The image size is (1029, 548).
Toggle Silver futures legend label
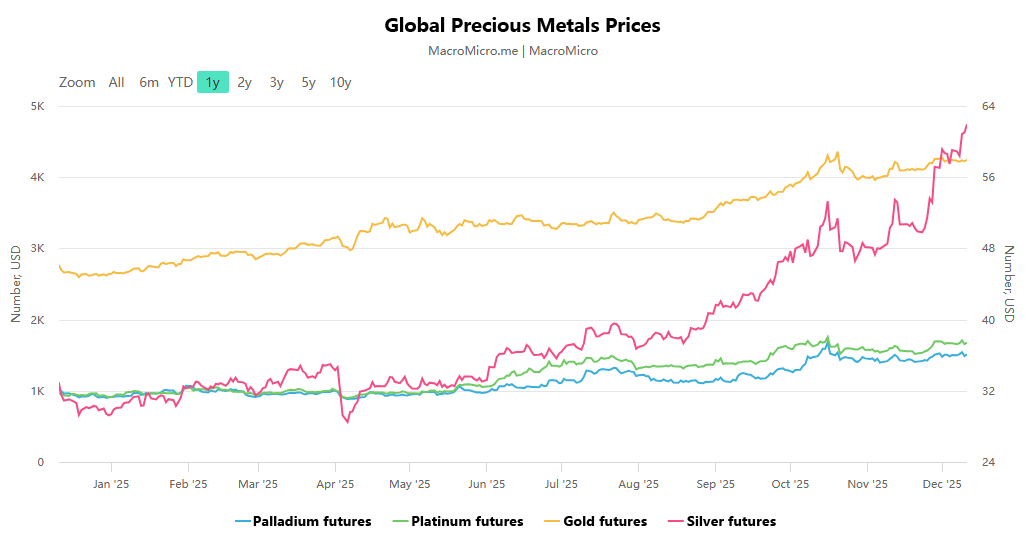(x=731, y=521)
